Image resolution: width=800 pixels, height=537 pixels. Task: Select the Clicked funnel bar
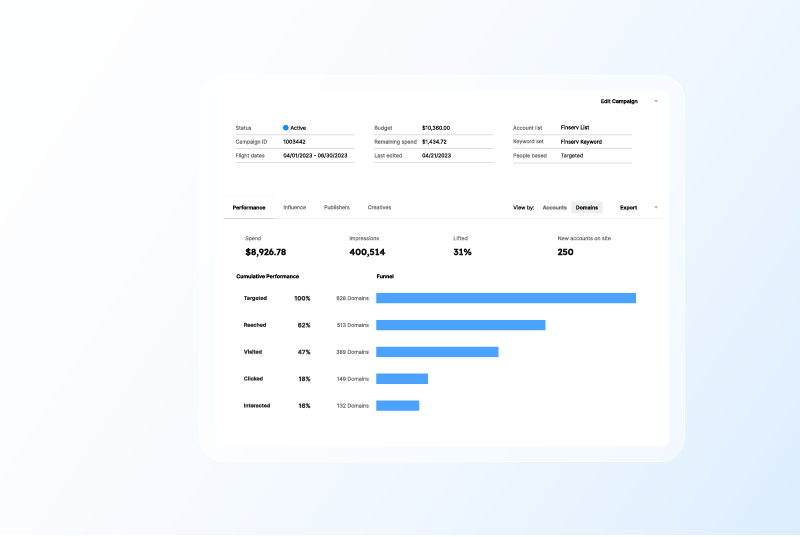pos(402,379)
